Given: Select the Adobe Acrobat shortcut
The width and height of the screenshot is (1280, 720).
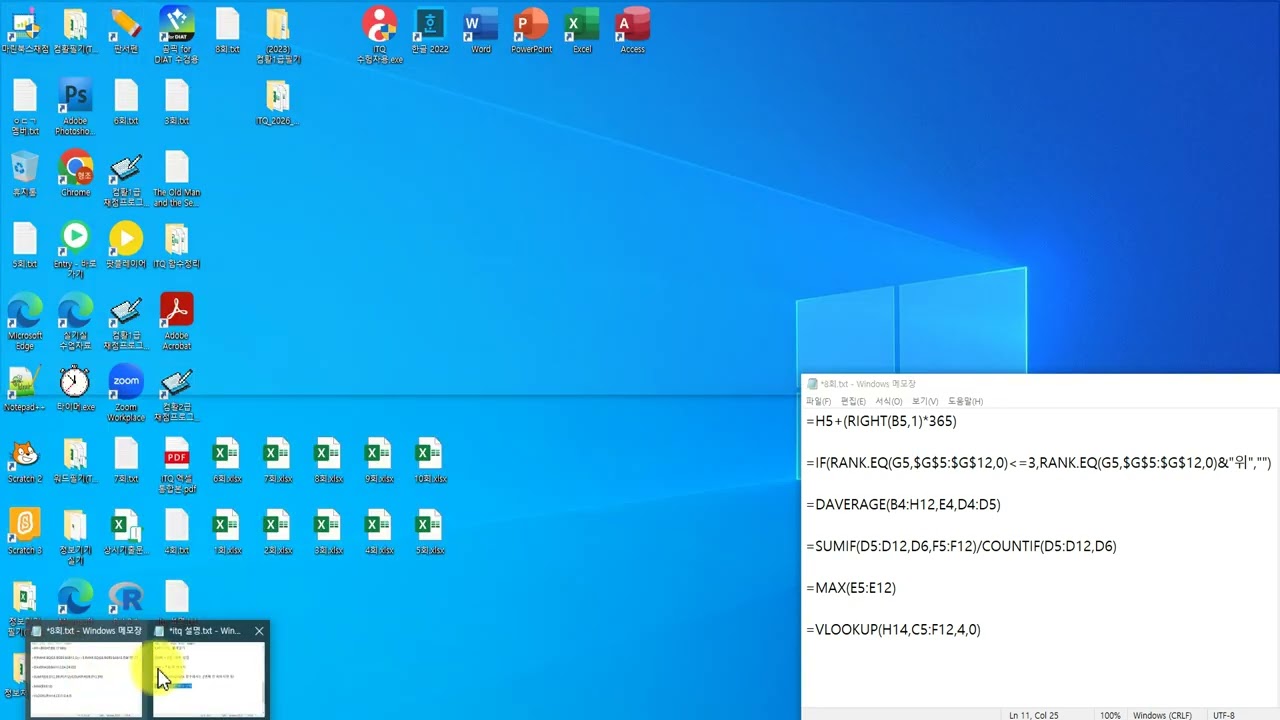Looking at the screenshot, I should click(x=177, y=320).
